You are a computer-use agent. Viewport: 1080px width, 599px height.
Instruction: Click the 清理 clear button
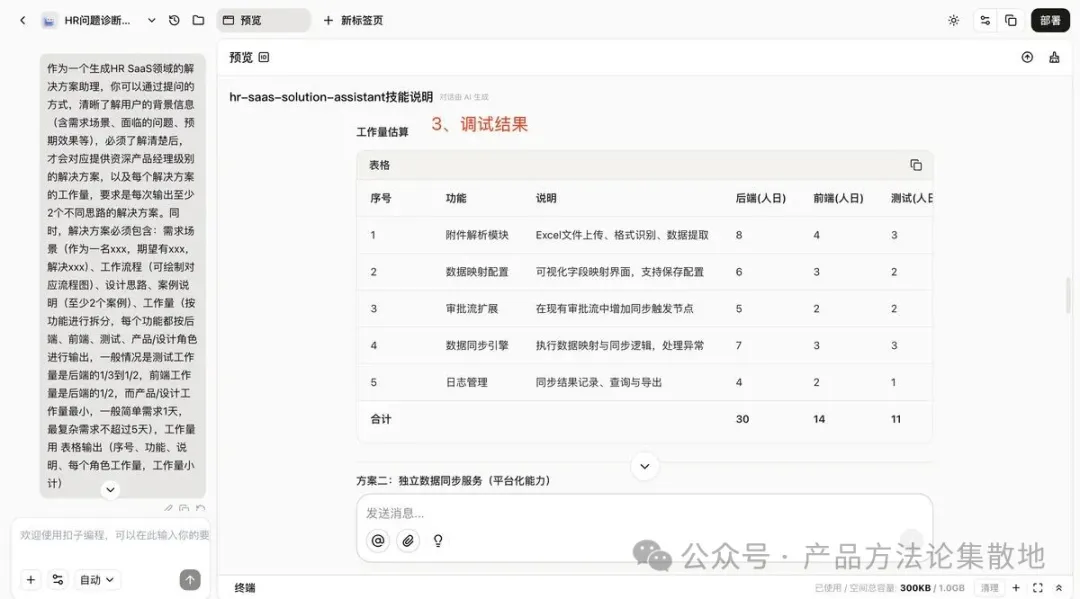coord(988,587)
